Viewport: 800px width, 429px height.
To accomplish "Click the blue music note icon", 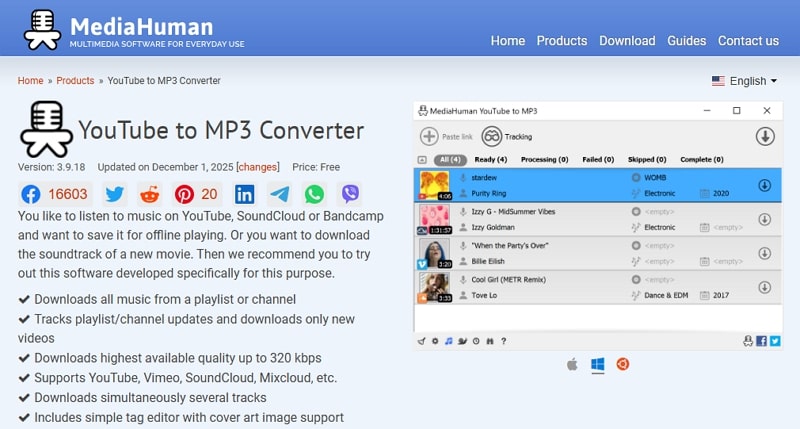I will [448, 341].
